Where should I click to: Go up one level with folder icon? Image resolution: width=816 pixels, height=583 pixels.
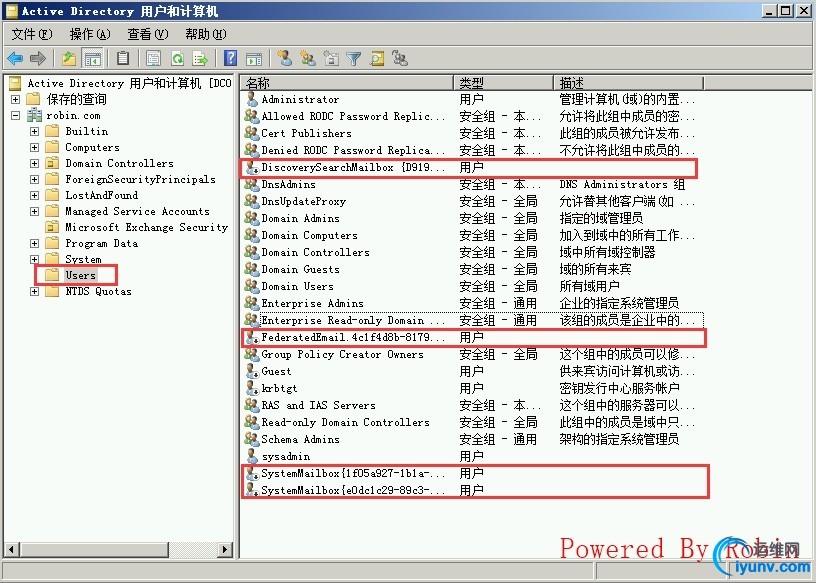point(69,58)
